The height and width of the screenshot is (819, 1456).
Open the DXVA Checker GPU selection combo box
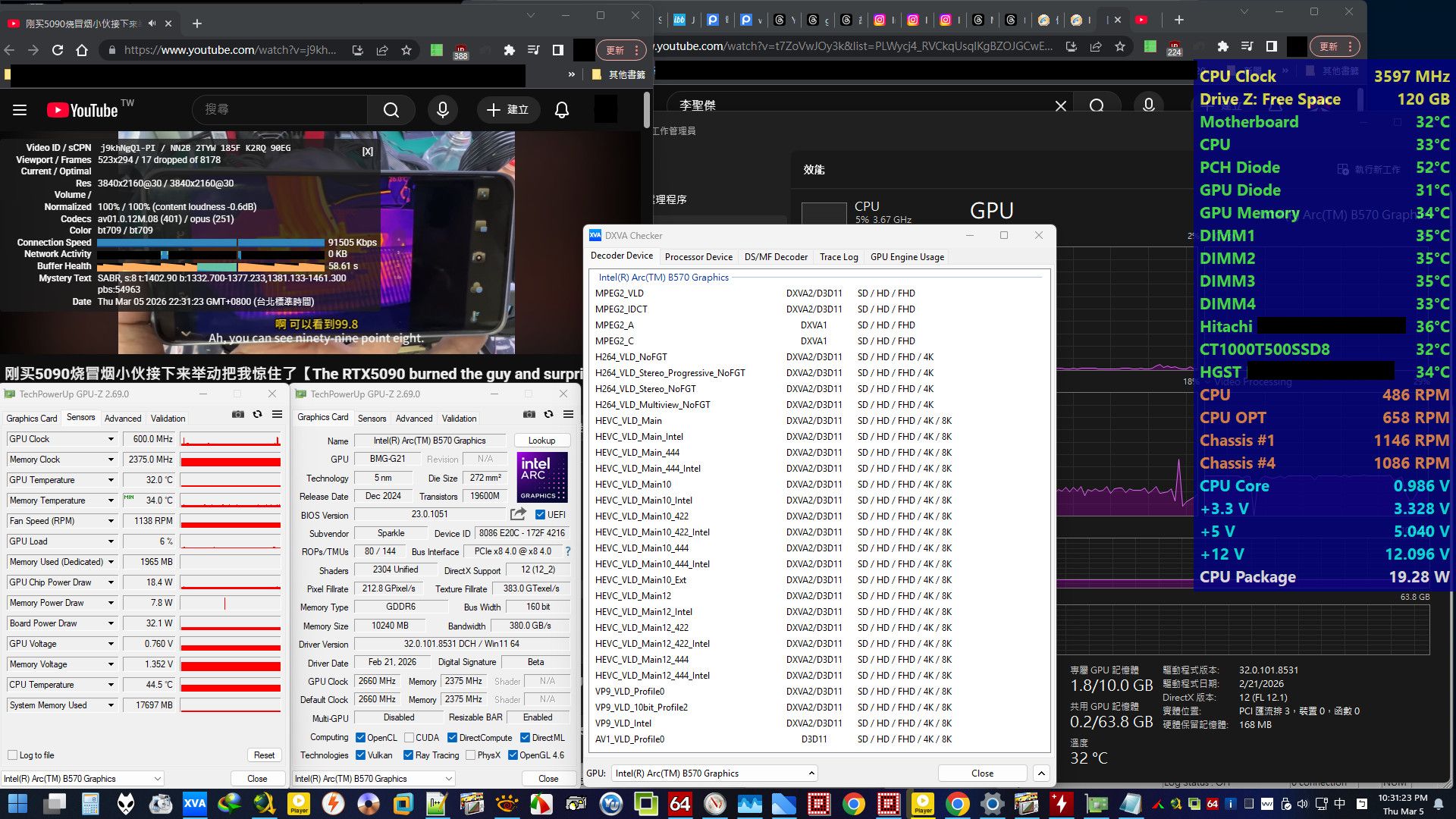[714, 773]
